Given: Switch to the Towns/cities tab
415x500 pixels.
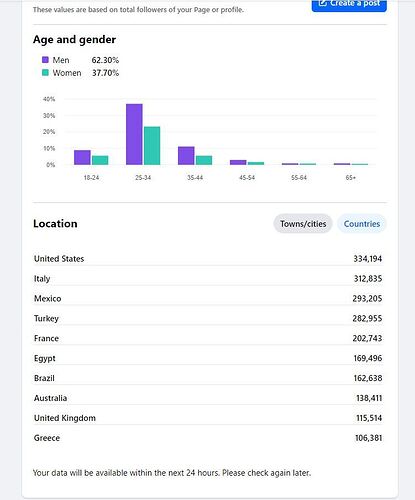Looking at the screenshot, I should click(303, 224).
